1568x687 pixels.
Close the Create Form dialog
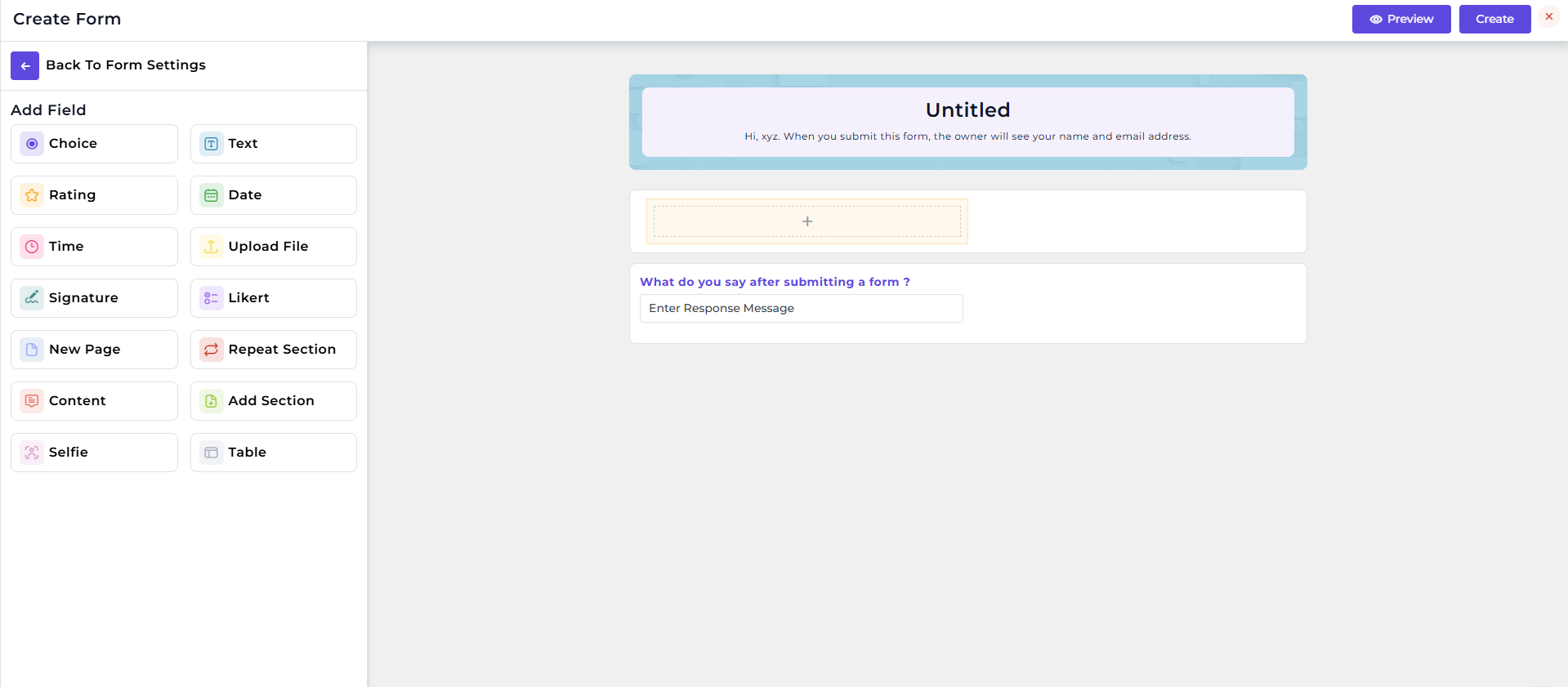(1549, 16)
